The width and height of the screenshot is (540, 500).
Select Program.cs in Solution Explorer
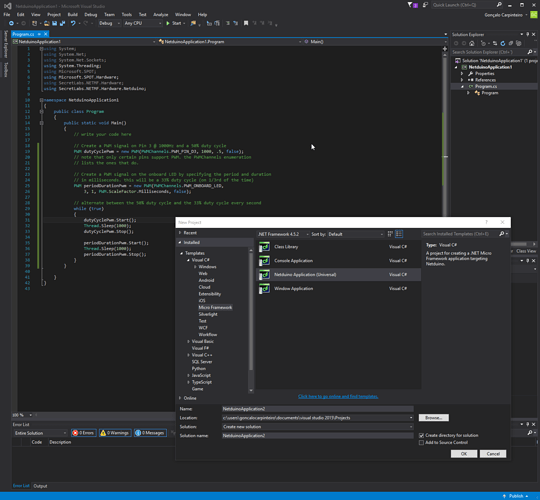click(x=486, y=86)
